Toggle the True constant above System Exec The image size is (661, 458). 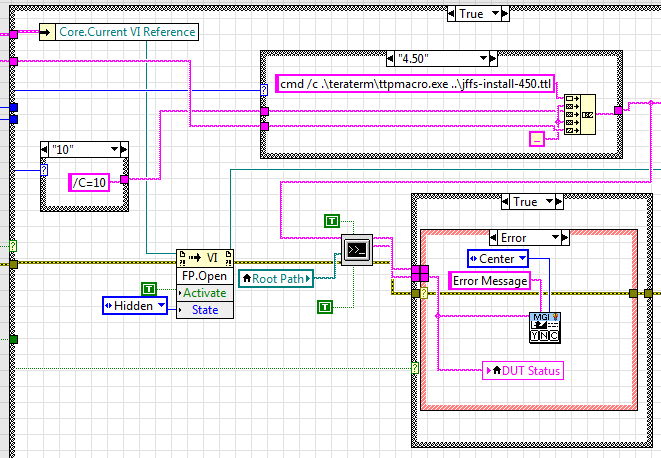(333, 220)
